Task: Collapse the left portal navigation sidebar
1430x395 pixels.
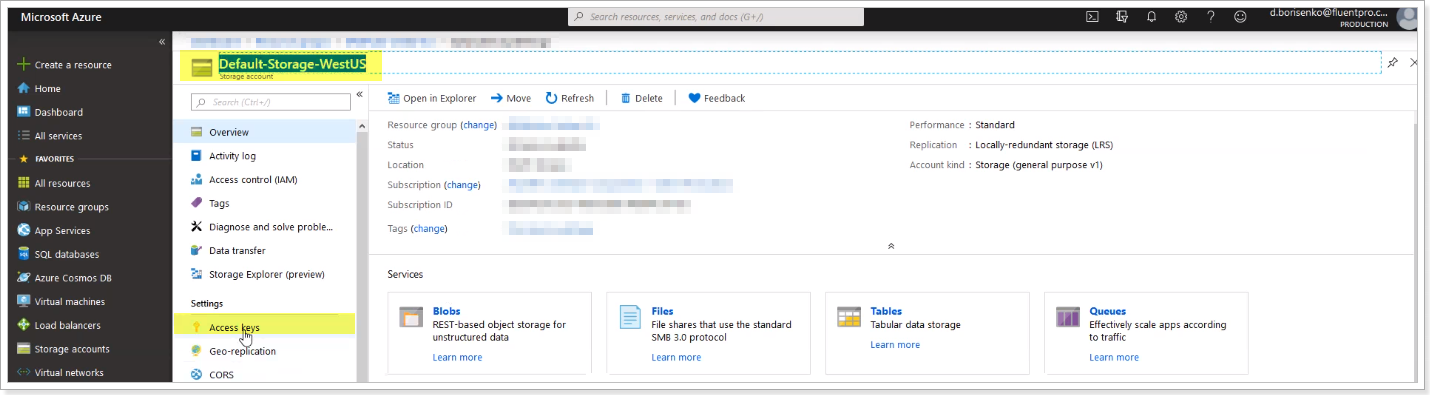Action: click(x=162, y=42)
